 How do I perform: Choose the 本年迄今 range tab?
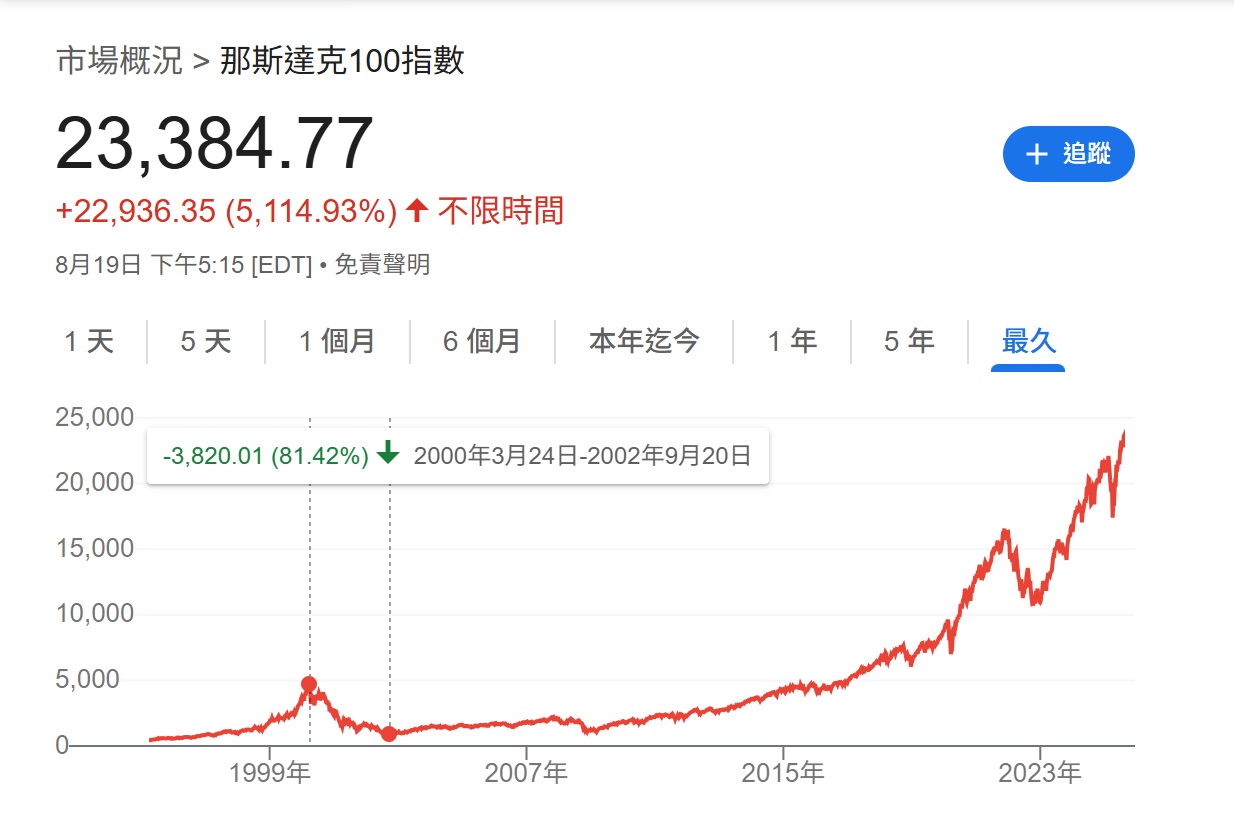644,341
